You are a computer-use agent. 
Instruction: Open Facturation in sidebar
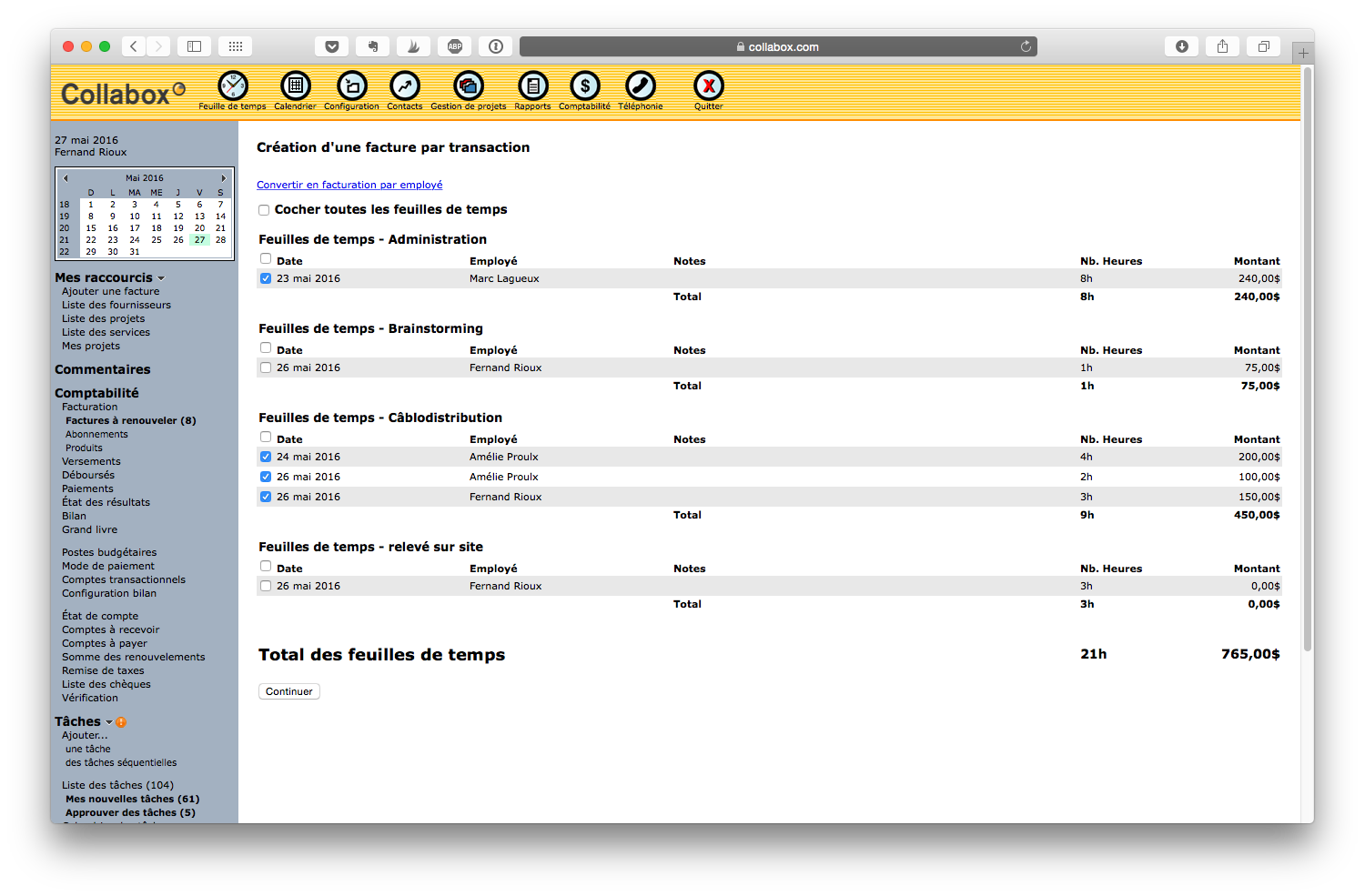[x=89, y=407]
